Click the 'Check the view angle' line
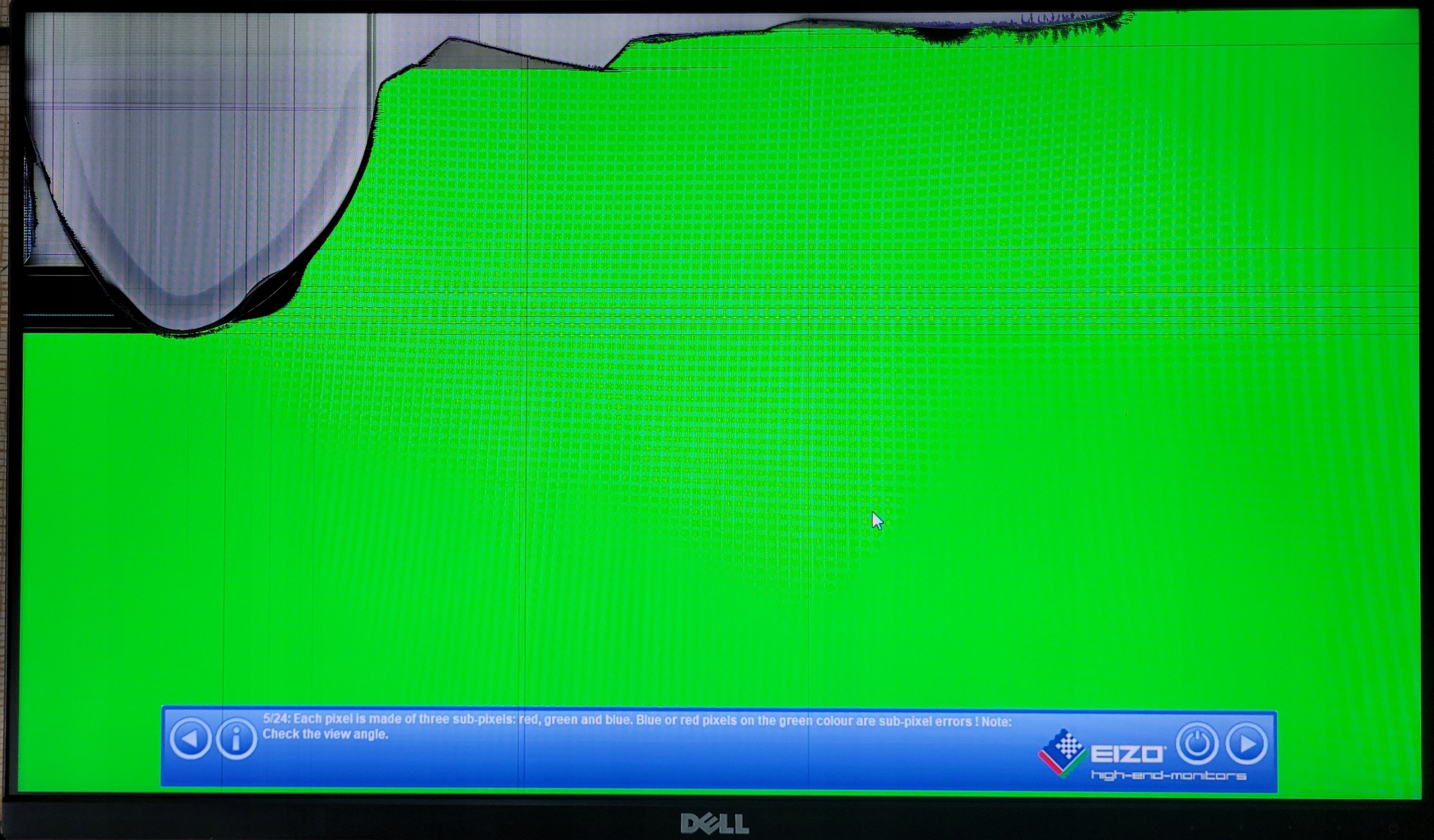1434x840 pixels. tap(325, 734)
